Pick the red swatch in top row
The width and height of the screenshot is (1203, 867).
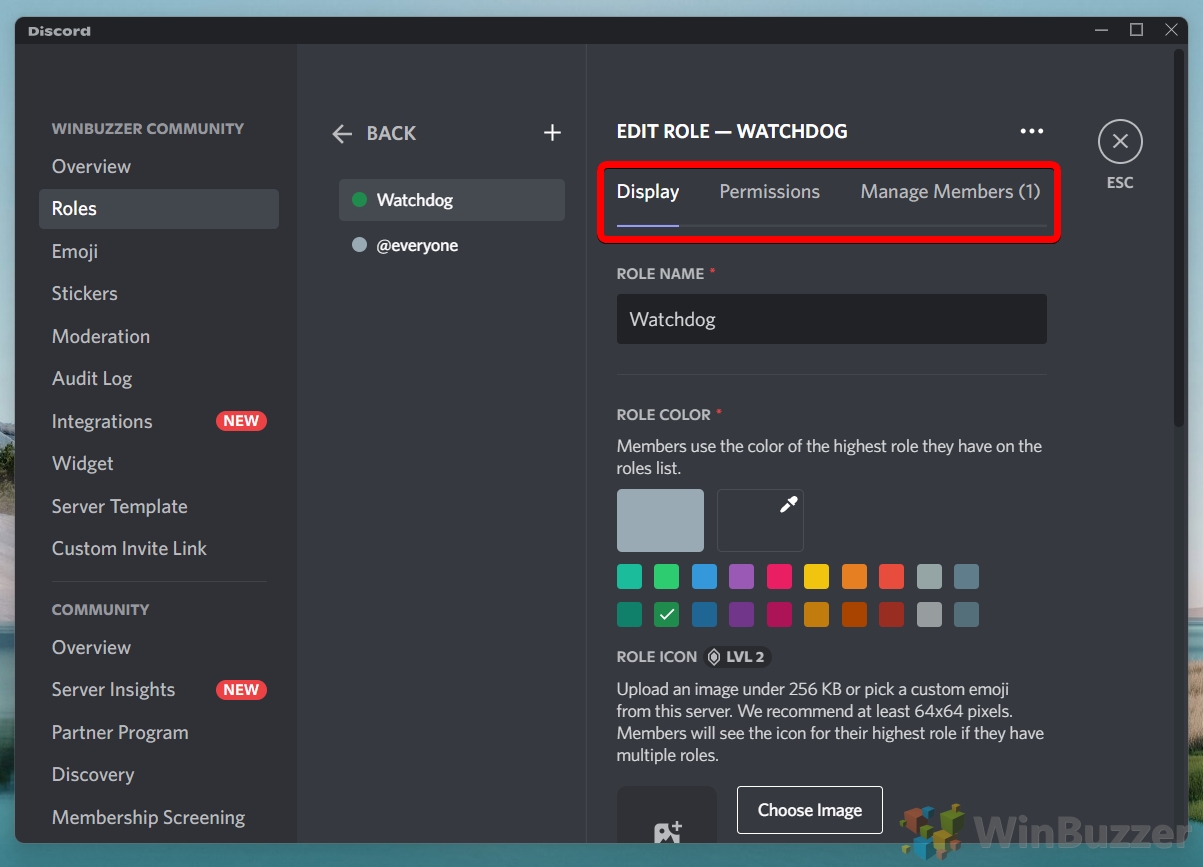(x=892, y=577)
